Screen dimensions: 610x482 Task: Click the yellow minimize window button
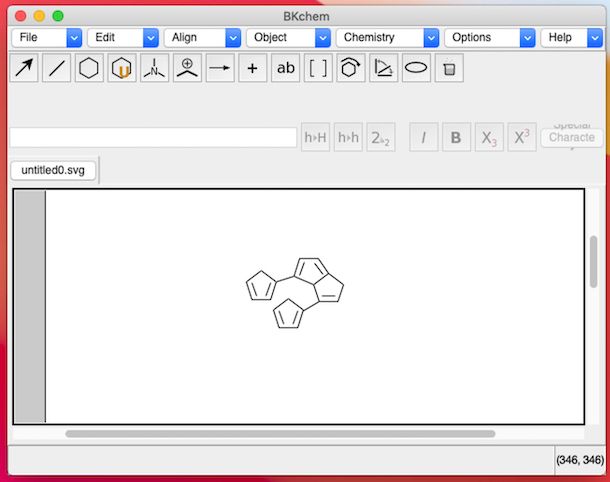[x=39, y=16]
